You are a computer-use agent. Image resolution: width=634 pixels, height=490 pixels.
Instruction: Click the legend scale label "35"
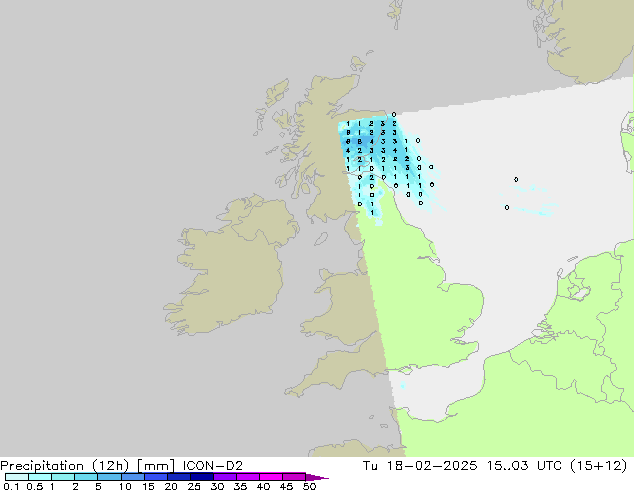[240, 486]
